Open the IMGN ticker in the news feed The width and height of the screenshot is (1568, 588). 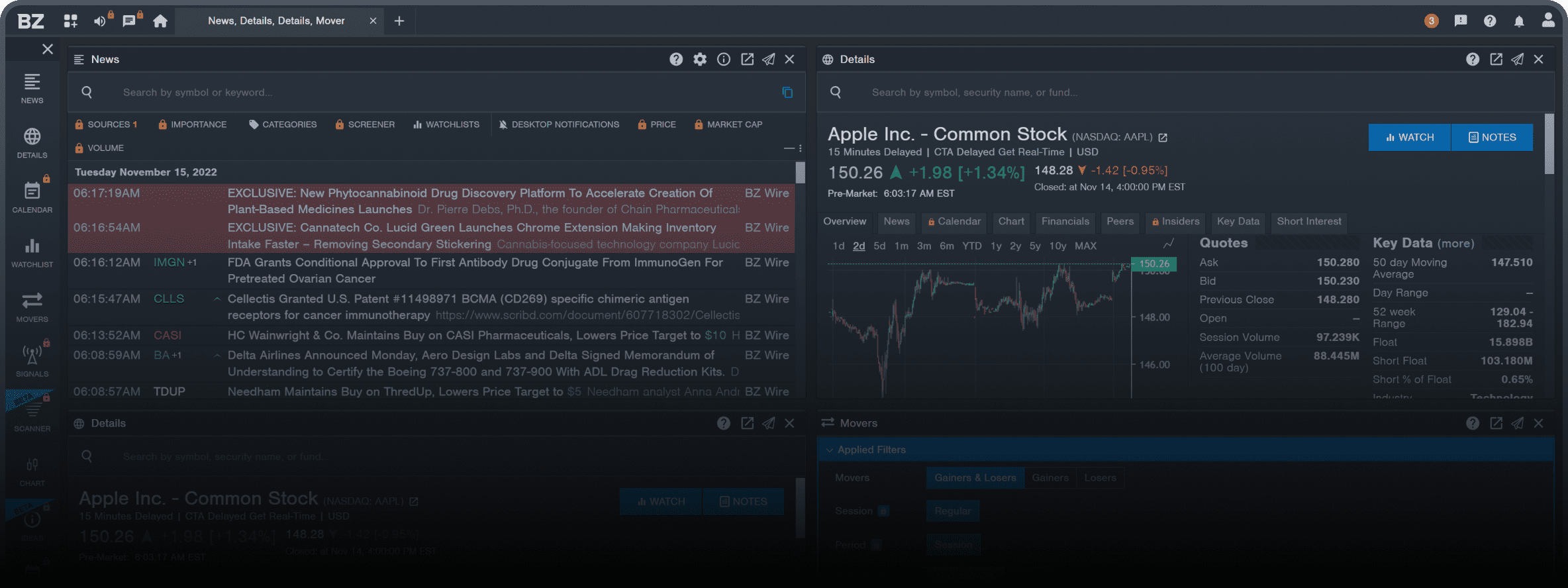170,263
